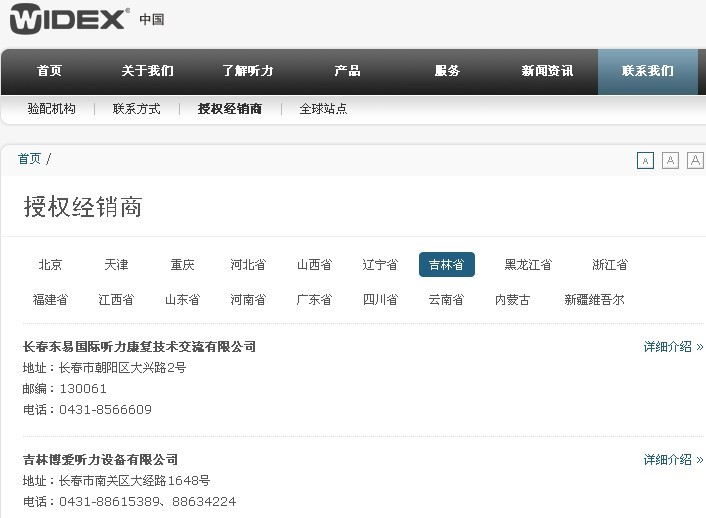Open the 首页 main navigation item
Screen dimensions: 706x518
point(49,71)
